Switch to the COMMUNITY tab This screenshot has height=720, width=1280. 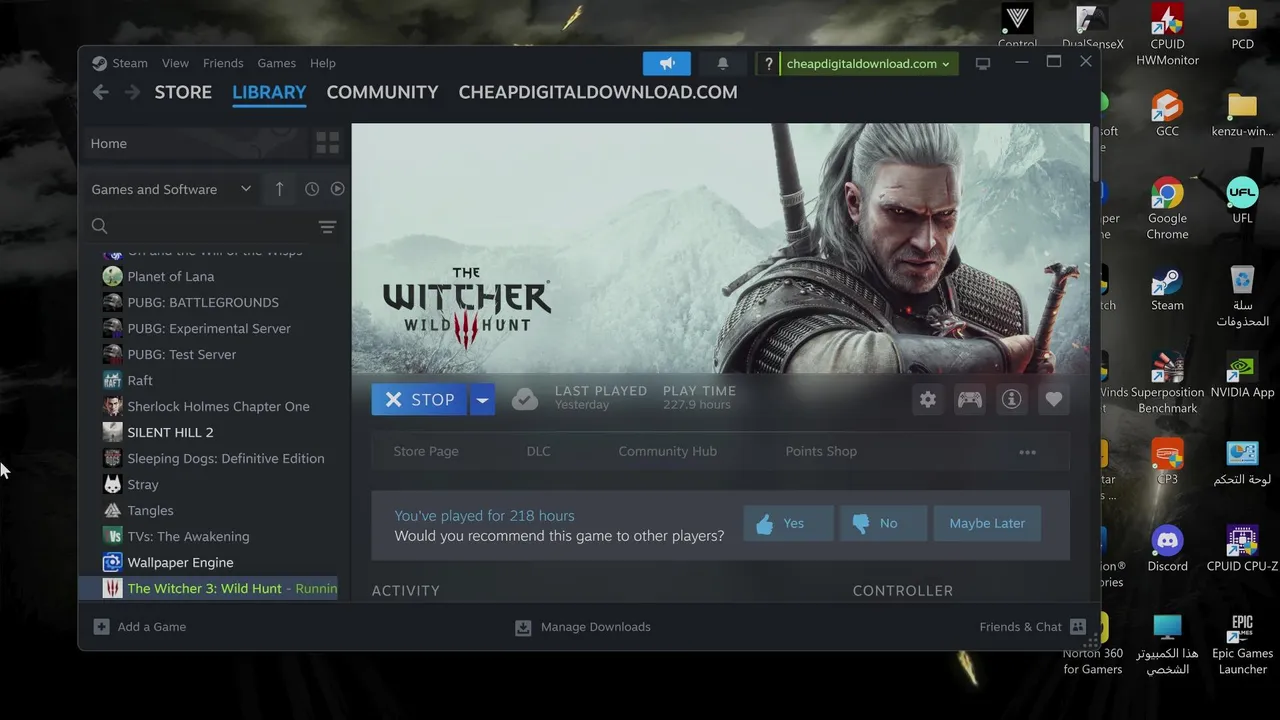[382, 92]
